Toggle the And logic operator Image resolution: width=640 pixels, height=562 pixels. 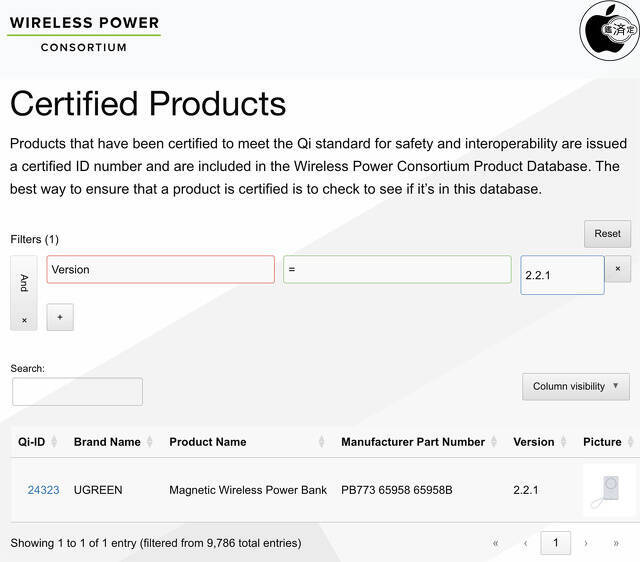[x=24, y=282]
